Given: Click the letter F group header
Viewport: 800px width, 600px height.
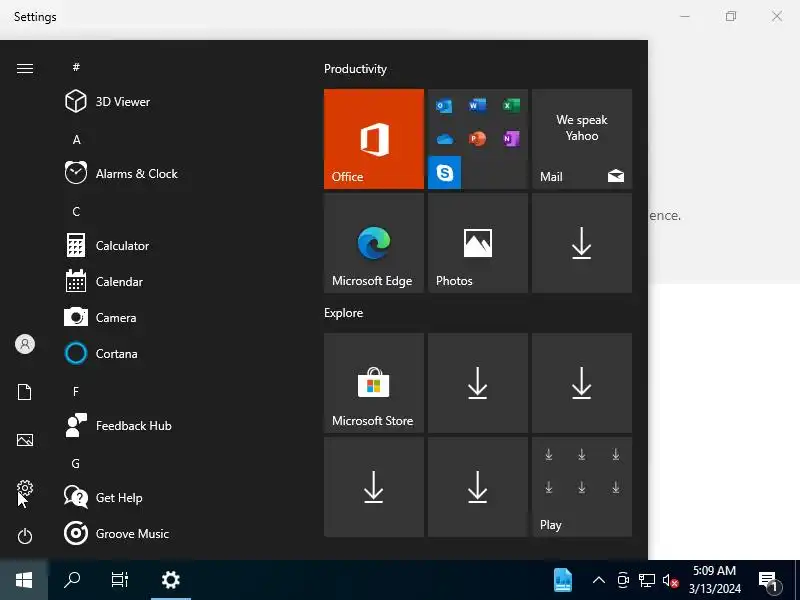Looking at the screenshot, I should pyautogui.click(x=76, y=391).
